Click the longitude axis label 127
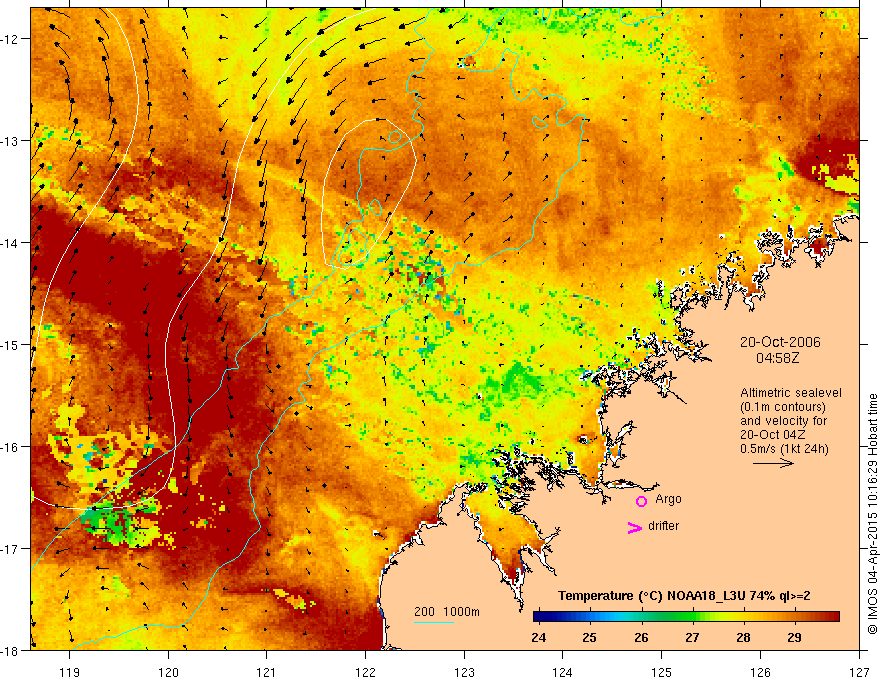880x680 pixels. 859,672
